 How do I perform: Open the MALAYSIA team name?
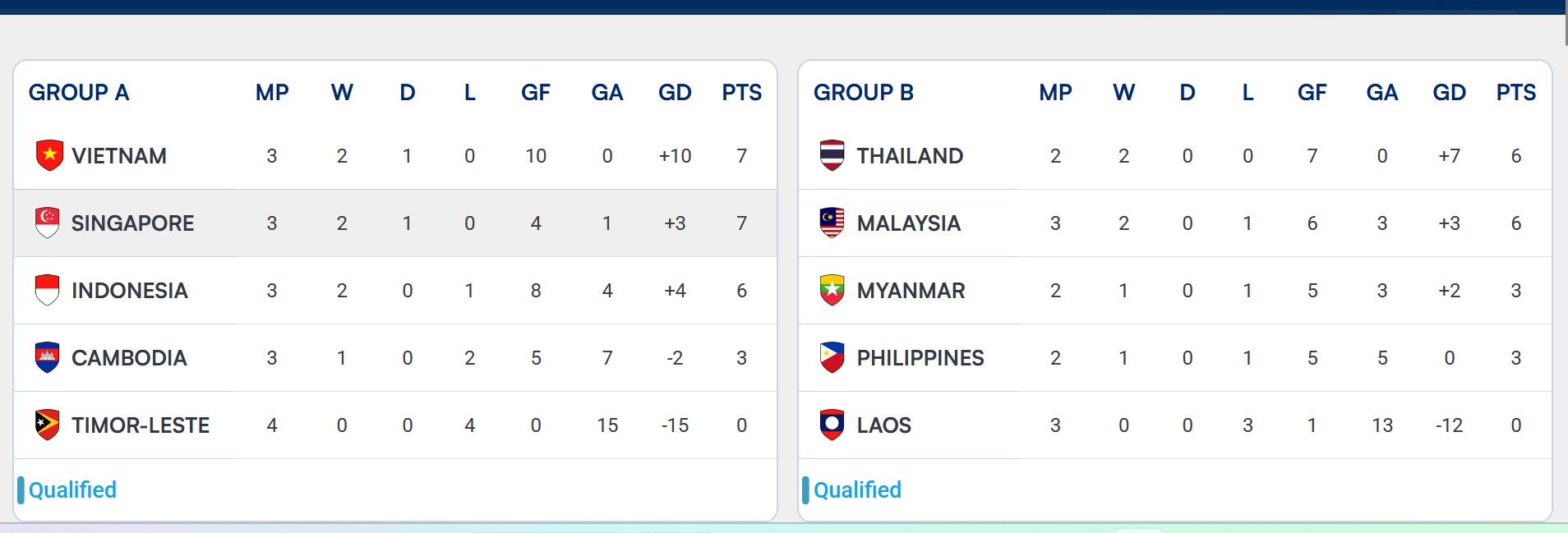pos(909,223)
